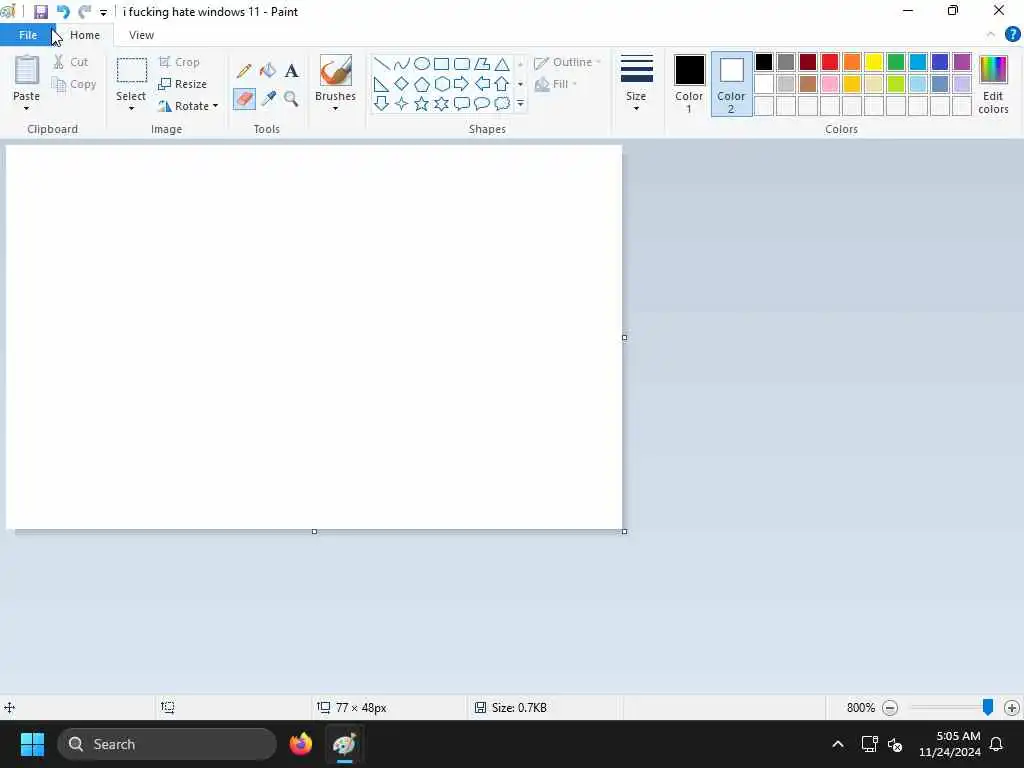
Task: Choose the Right arrow shape
Action: pyautogui.click(x=462, y=84)
